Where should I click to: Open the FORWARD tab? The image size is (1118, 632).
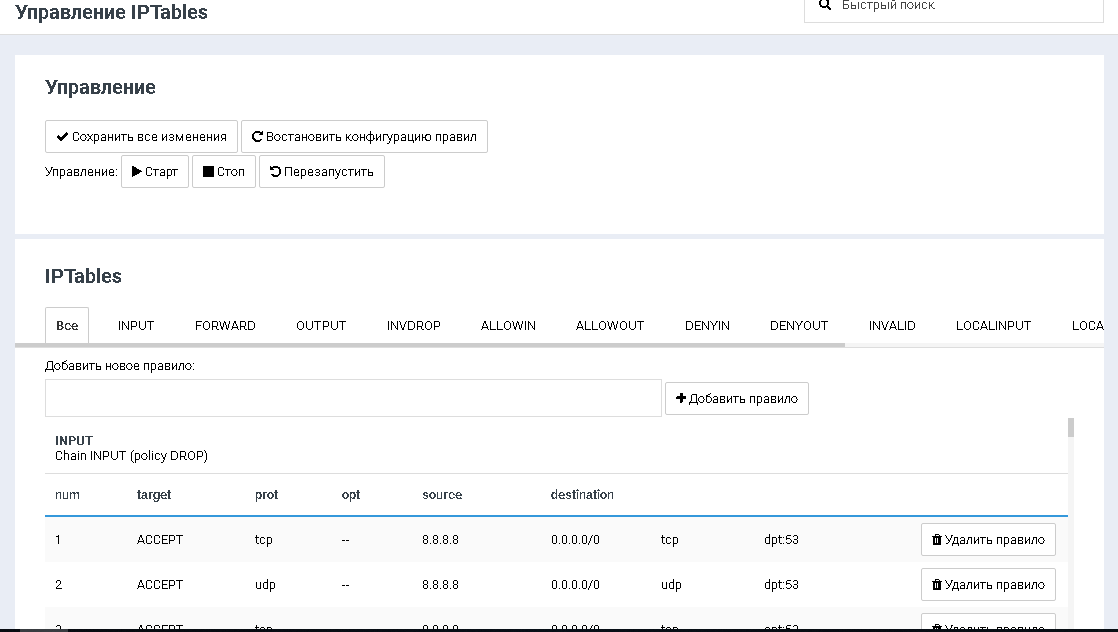pos(225,326)
